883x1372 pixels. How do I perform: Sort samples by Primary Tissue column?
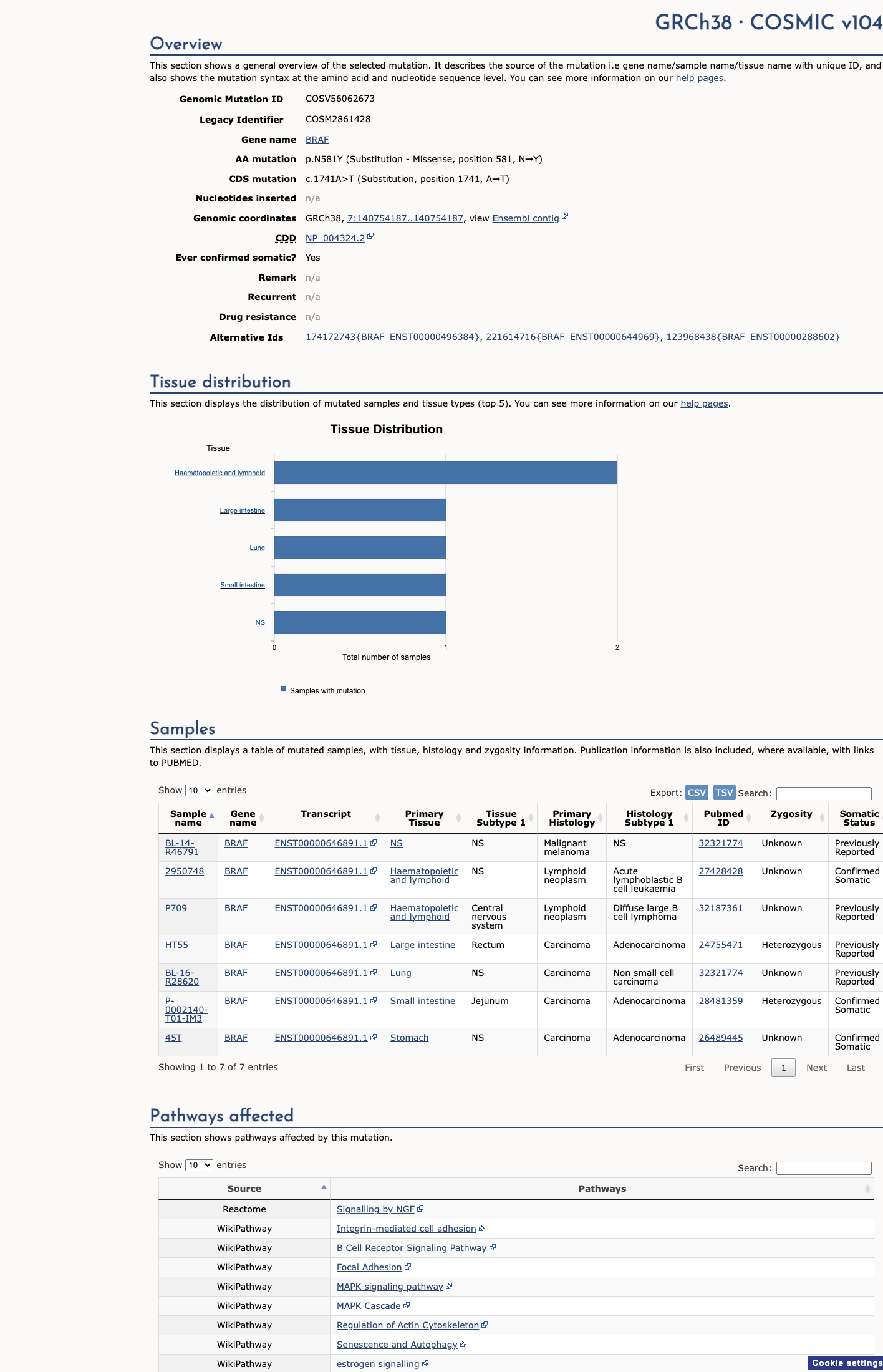[x=424, y=818]
